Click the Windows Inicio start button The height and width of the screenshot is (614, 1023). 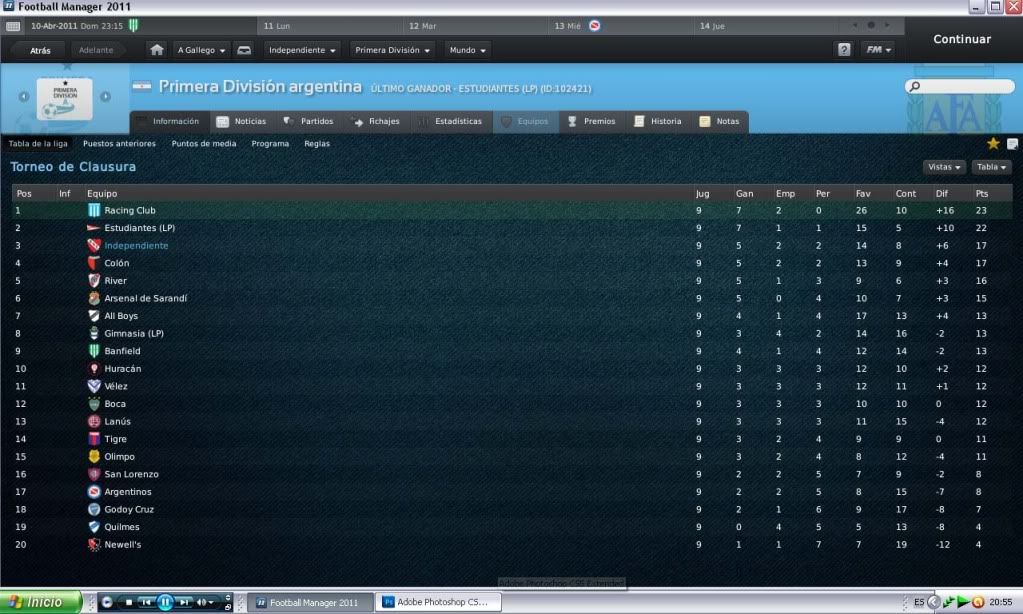point(40,602)
